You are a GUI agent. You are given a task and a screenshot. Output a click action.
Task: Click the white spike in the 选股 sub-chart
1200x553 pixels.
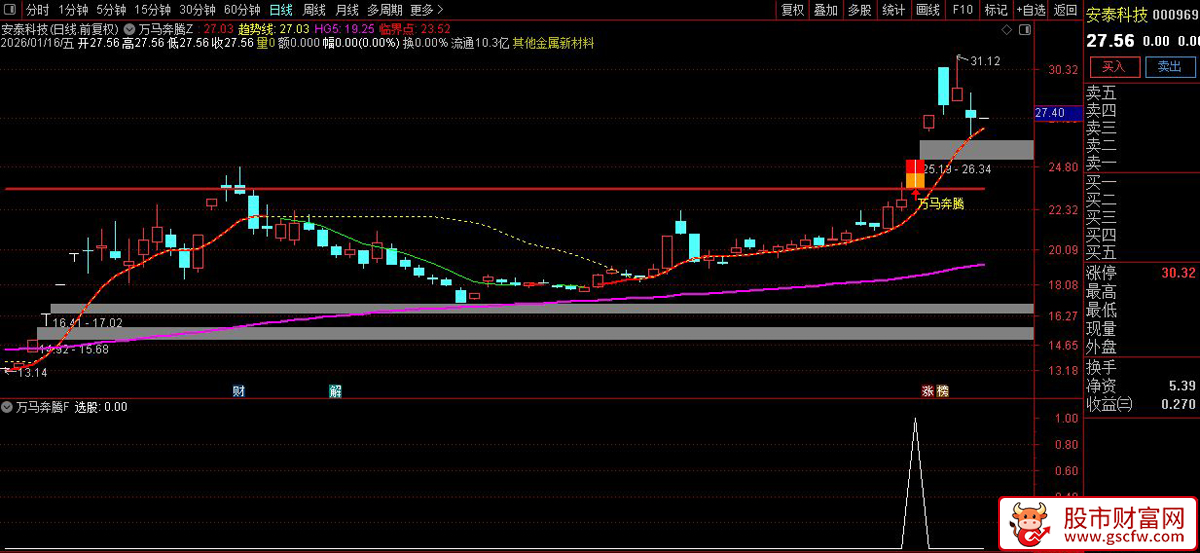click(x=915, y=483)
